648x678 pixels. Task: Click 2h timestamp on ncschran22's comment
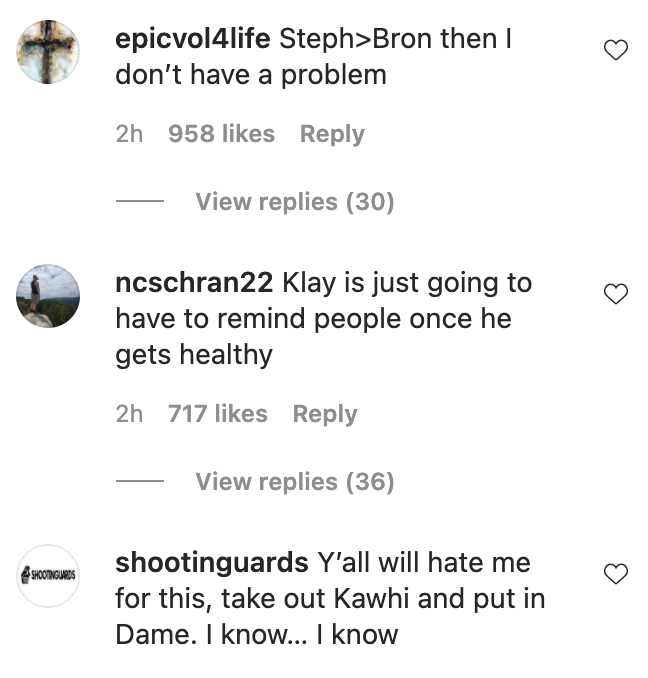click(x=129, y=414)
